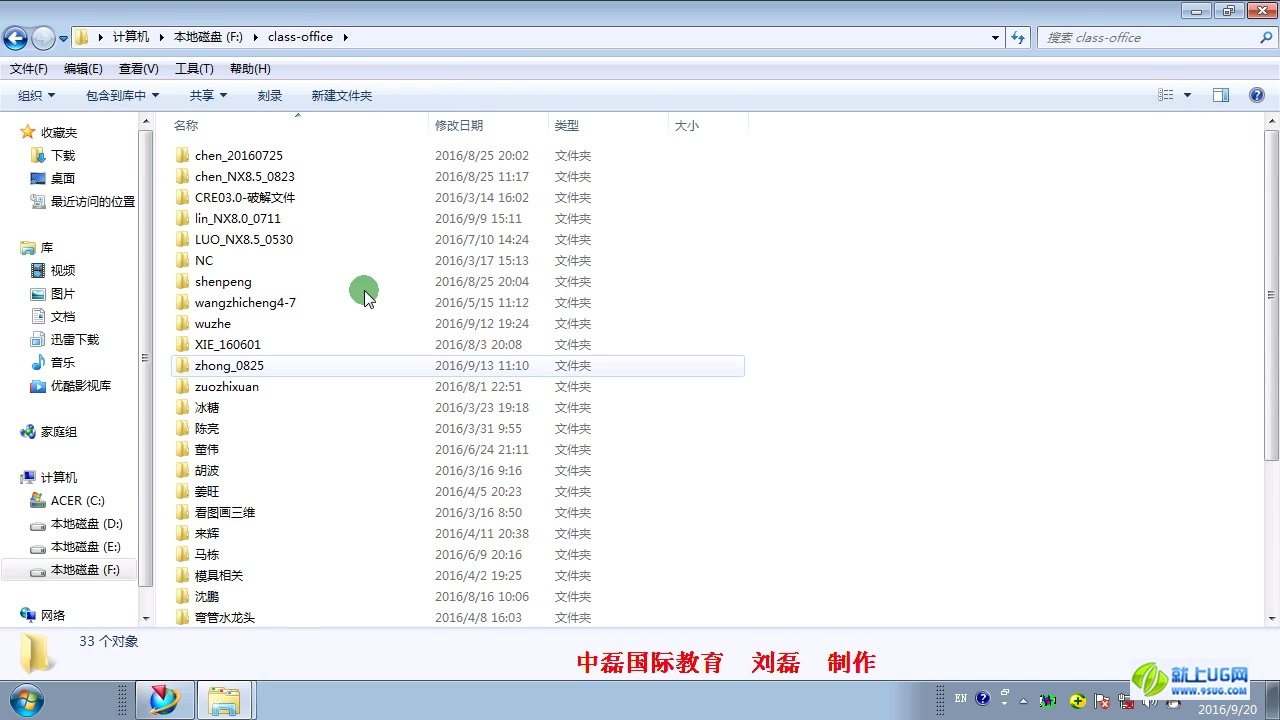Select the 库 library node
This screenshot has height=720, width=1280.
click(47, 248)
